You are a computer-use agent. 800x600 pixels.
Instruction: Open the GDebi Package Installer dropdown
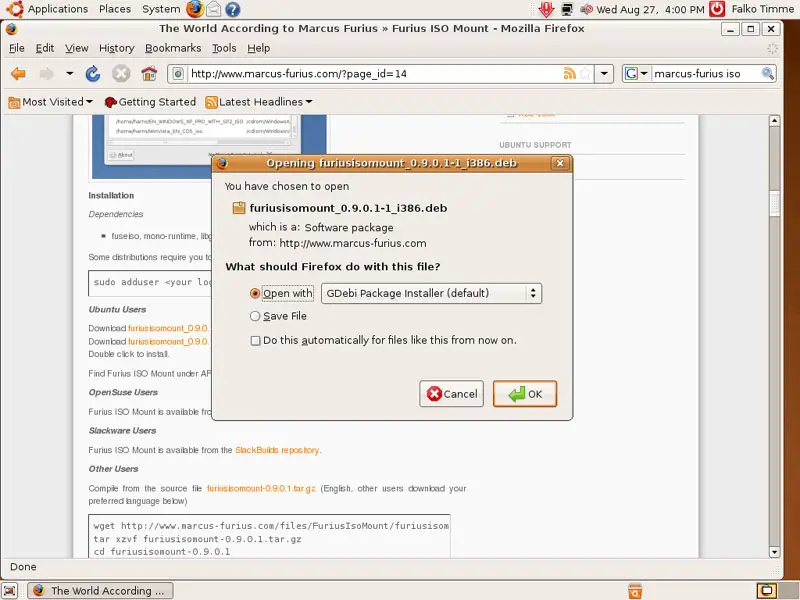click(x=431, y=293)
